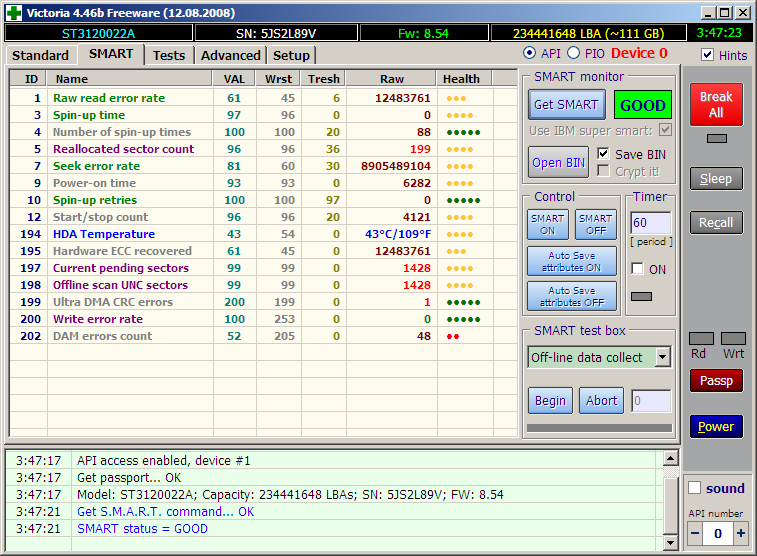
Task: Increase API number with plus button
Action: pyautogui.click(x=741, y=533)
